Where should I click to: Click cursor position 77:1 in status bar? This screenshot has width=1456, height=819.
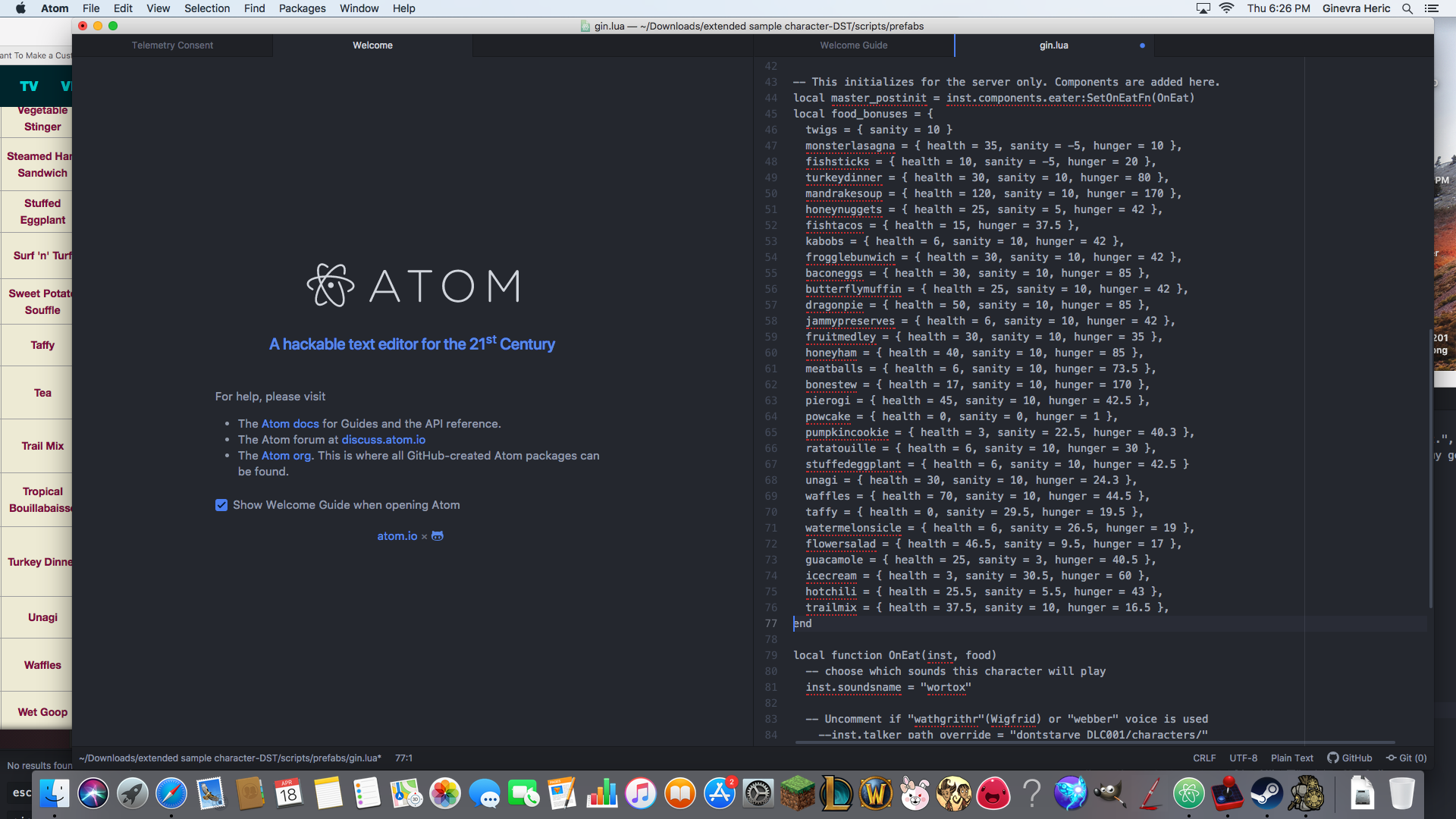[403, 758]
